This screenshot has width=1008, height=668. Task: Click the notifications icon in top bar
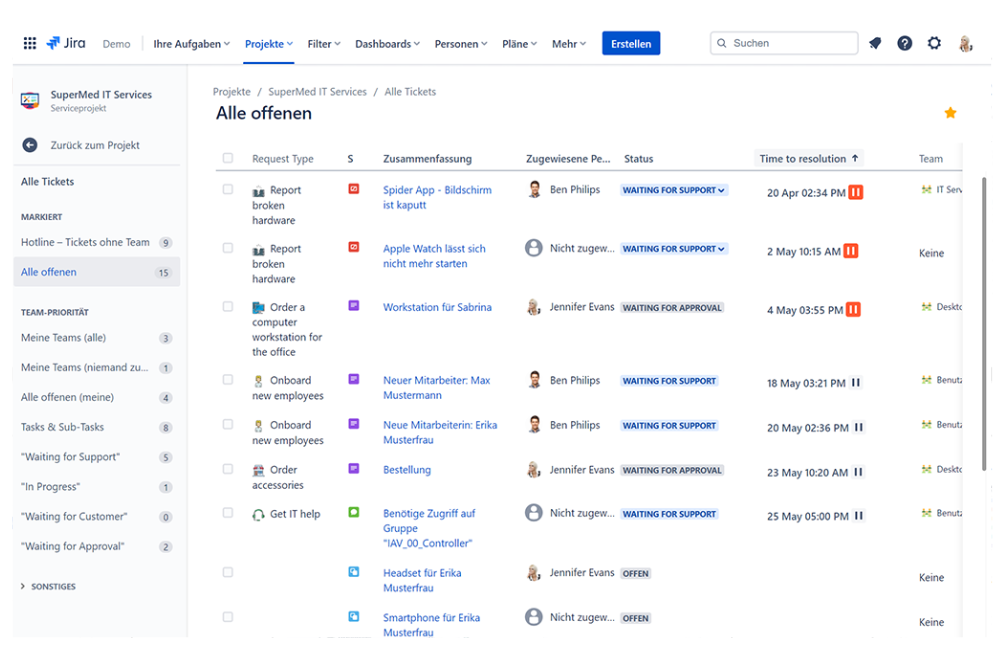pyautogui.click(x=875, y=44)
